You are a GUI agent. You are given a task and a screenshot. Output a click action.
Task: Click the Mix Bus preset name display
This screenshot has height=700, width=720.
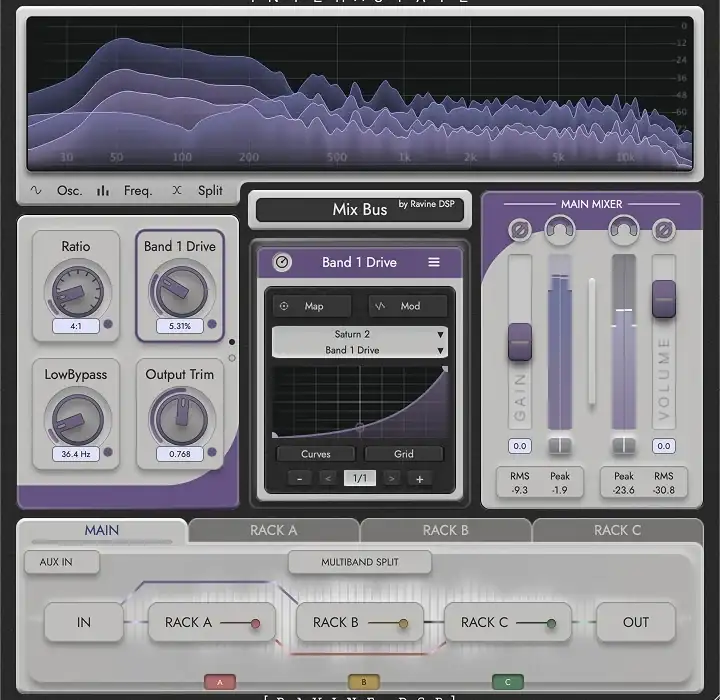(360, 210)
